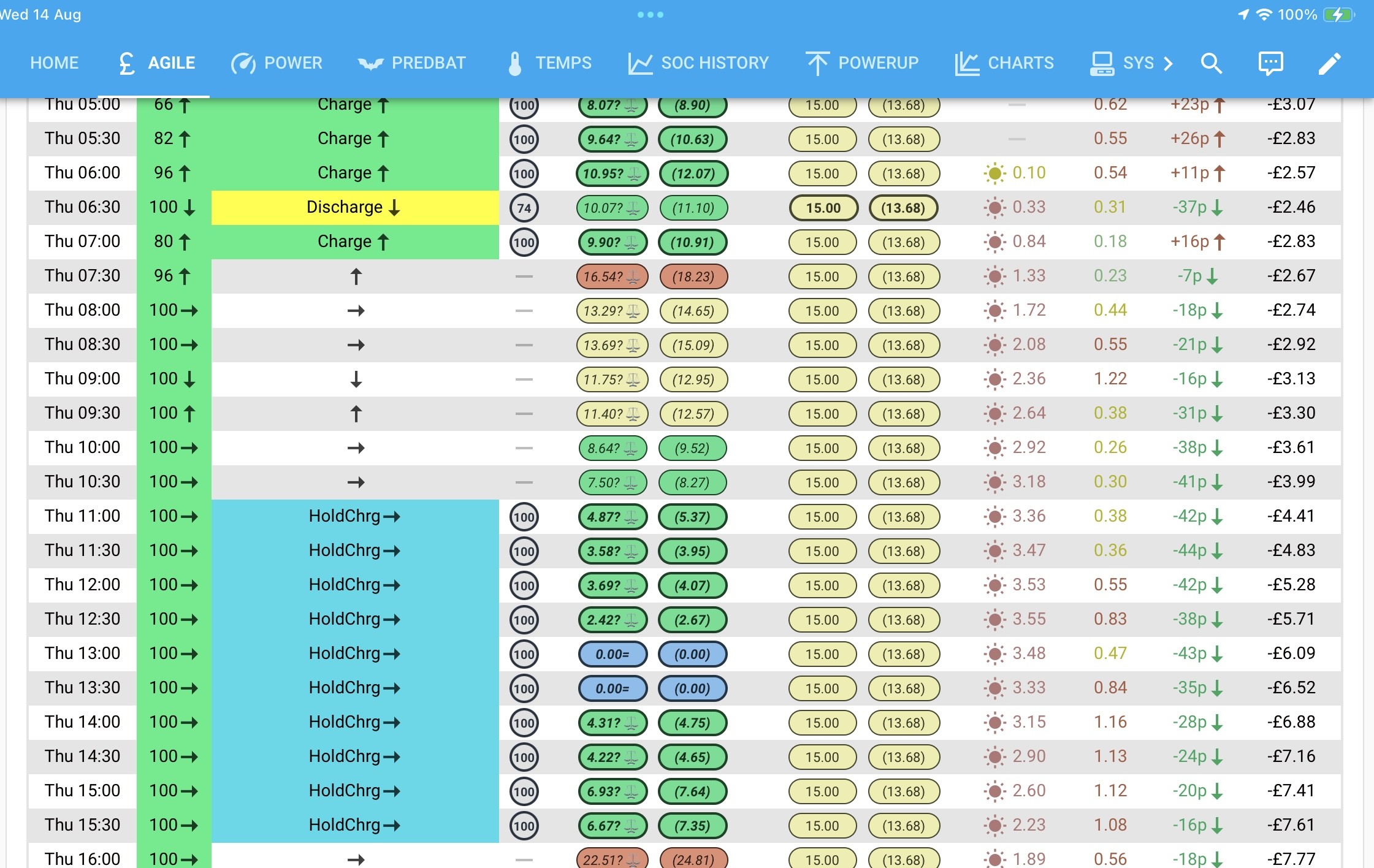Click the pound sign icon on AGILE tab
This screenshot has width=1374, height=868.
pyautogui.click(x=126, y=63)
